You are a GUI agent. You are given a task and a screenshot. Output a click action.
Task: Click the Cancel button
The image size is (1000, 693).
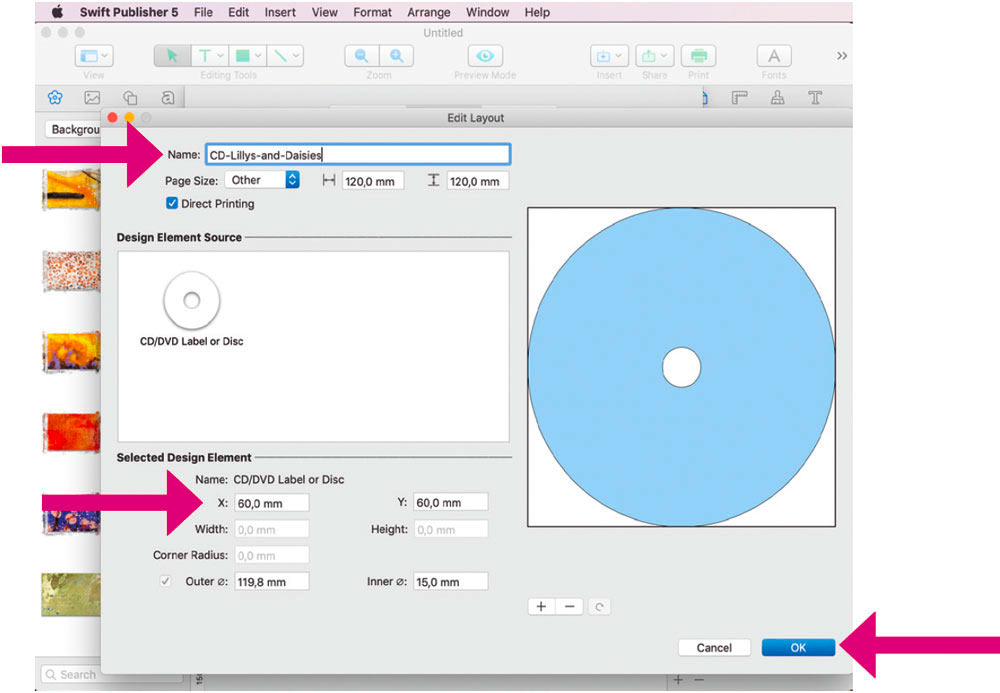714,648
